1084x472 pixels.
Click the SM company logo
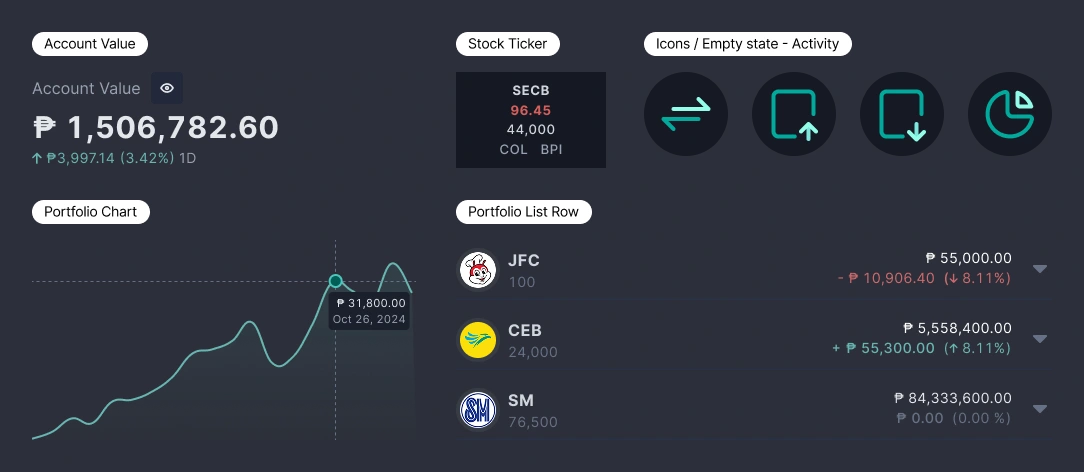(x=477, y=410)
